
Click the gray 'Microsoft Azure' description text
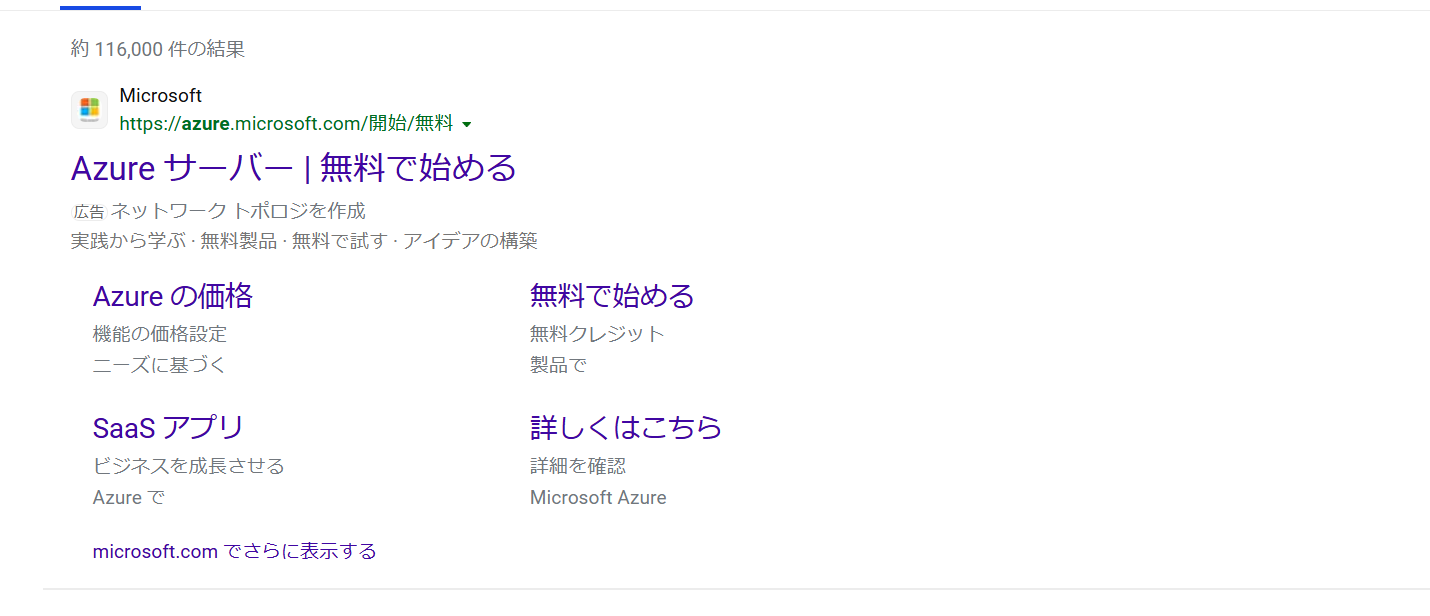[597, 498]
